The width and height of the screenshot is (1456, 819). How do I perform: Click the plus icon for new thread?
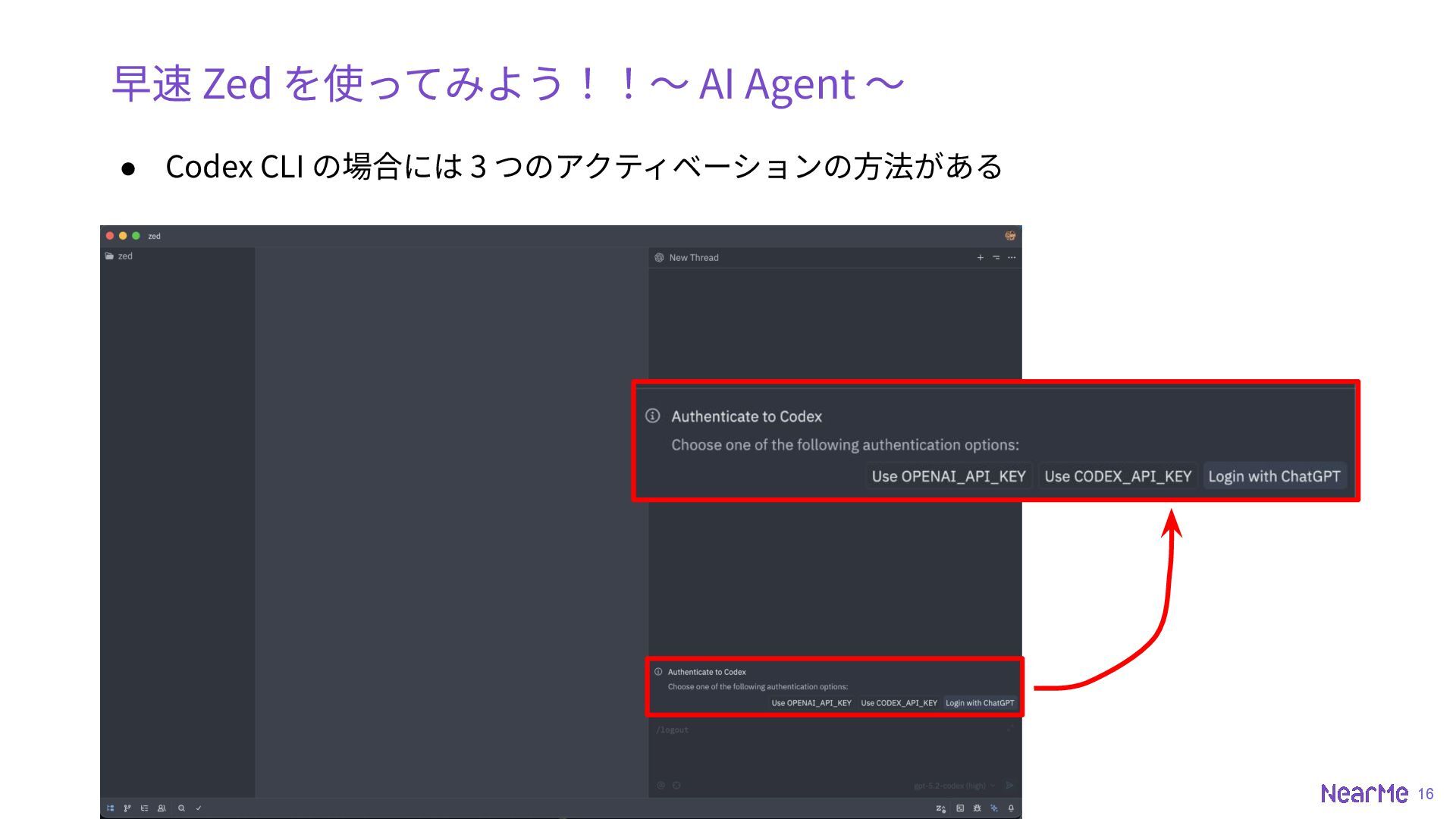pyautogui.click(x=980, y=258)
